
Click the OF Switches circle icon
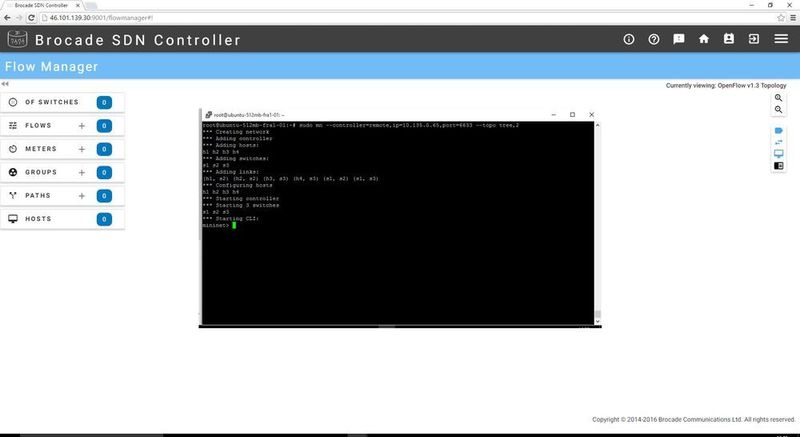click(x=13, y=102)
